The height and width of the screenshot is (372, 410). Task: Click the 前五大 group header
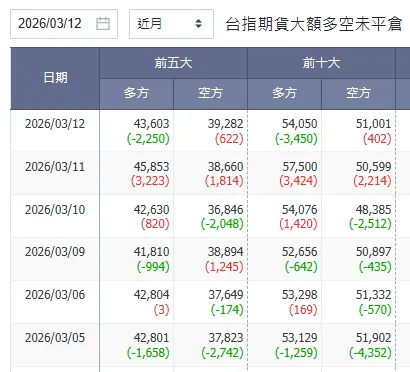click(x=173, y=63)
